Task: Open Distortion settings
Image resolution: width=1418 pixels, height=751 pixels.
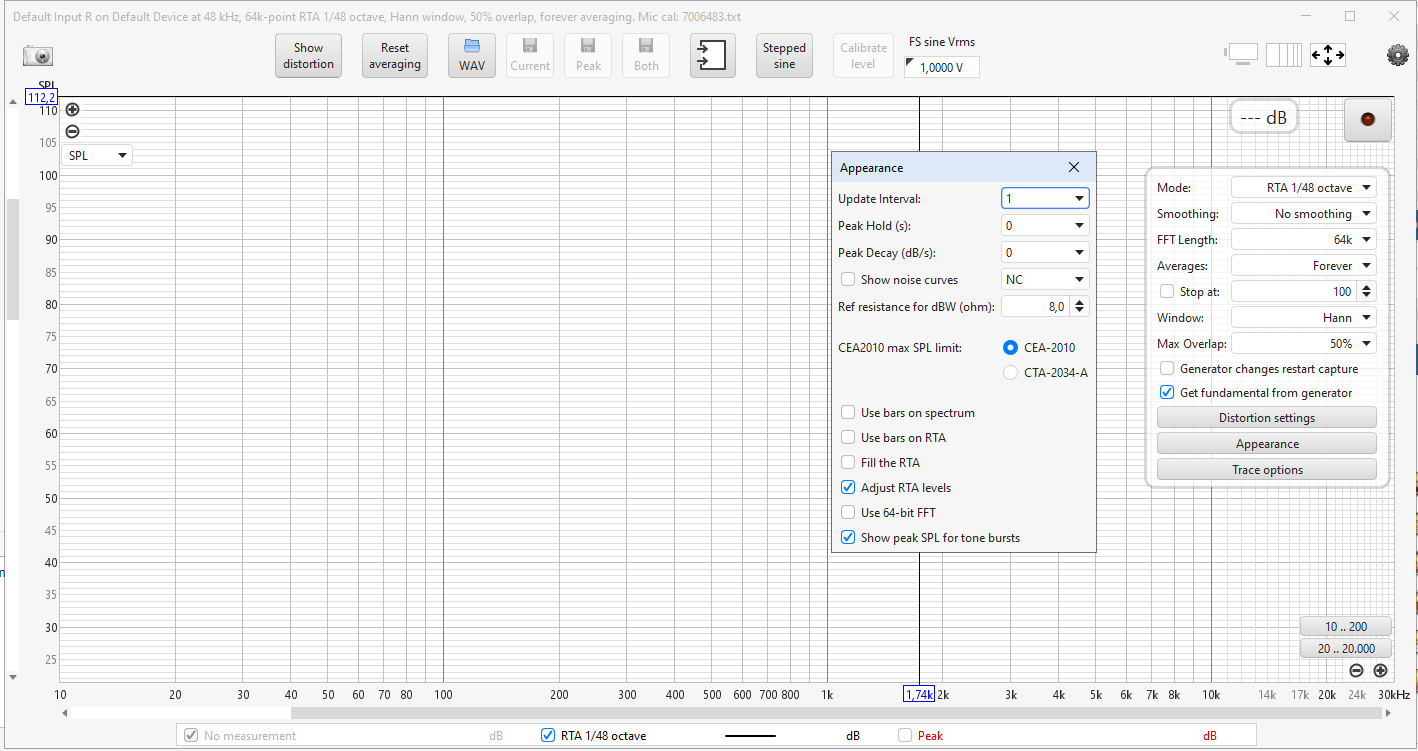Action: coord(1267,418)
